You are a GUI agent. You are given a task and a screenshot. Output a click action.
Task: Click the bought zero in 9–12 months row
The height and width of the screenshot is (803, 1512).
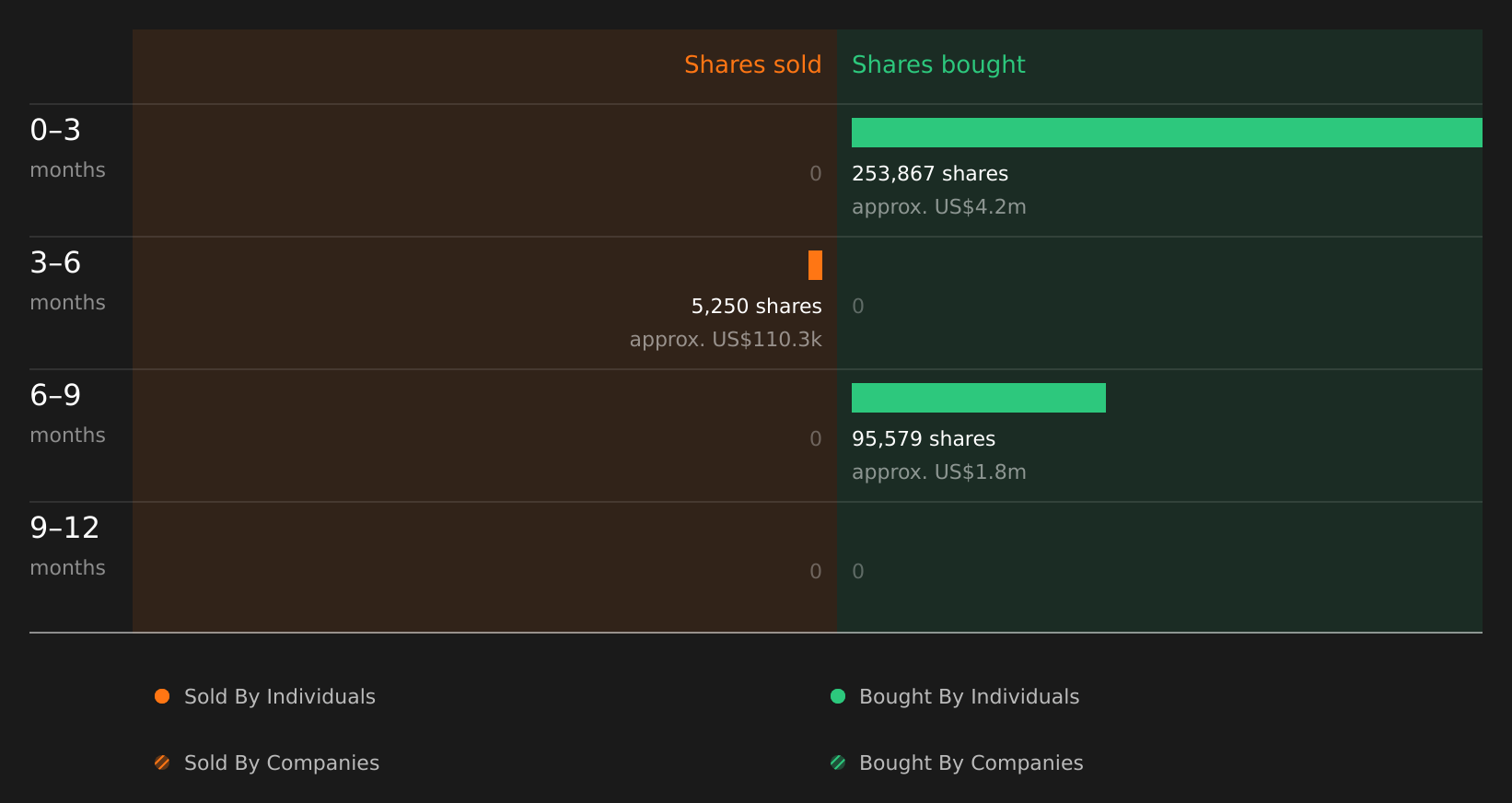(x=858, y=572)
